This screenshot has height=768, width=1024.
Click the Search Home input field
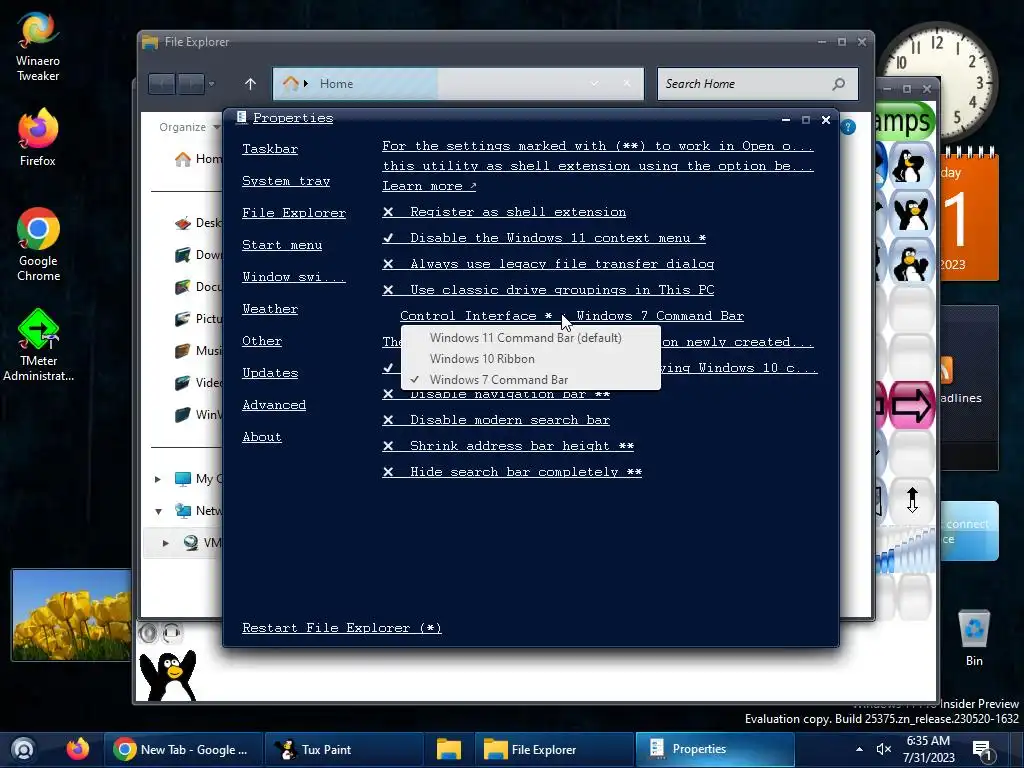click(x=758, y=84)
